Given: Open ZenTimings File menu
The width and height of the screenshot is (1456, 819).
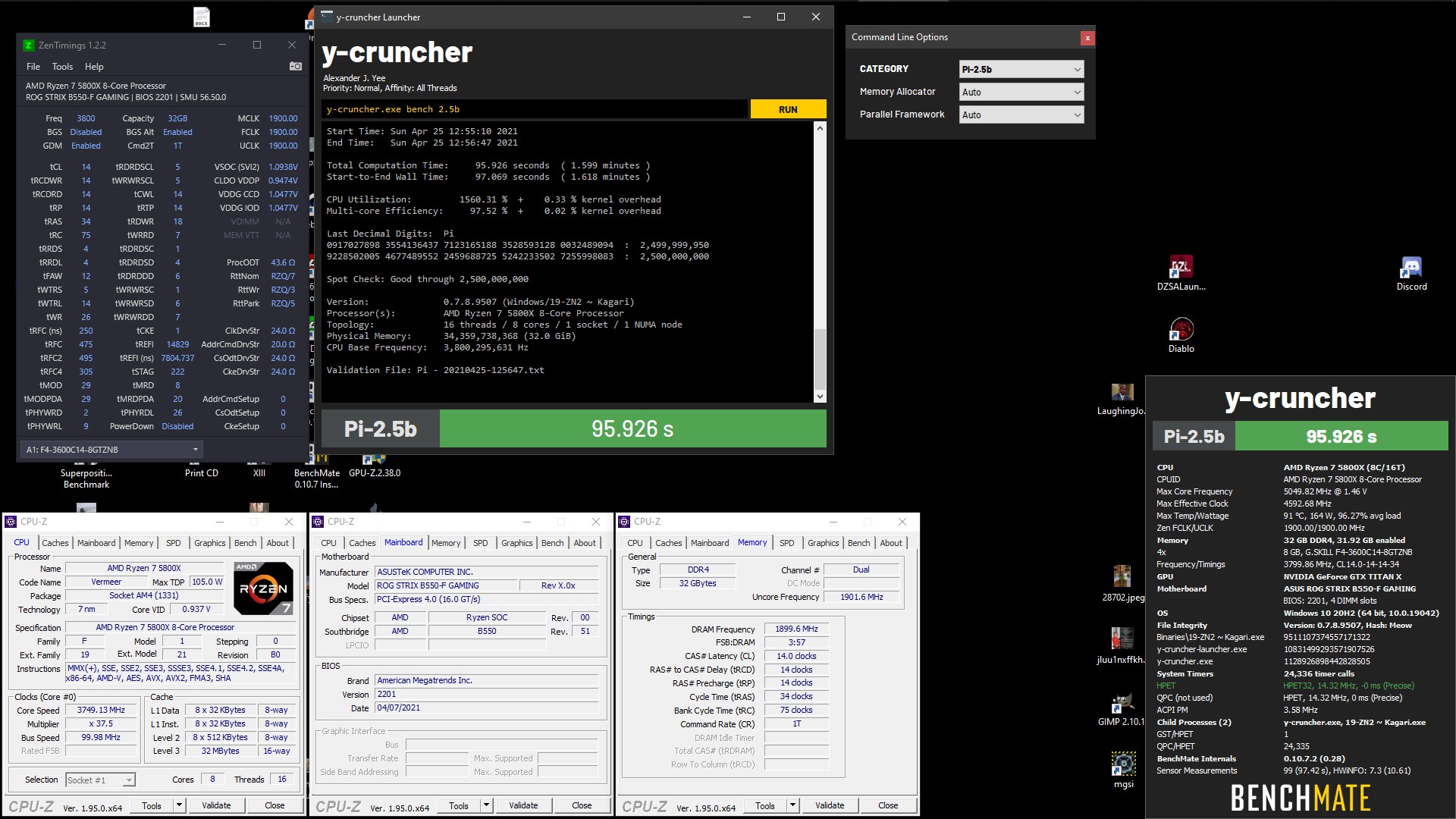Looking at the screenshot, I should coord(33,67).
